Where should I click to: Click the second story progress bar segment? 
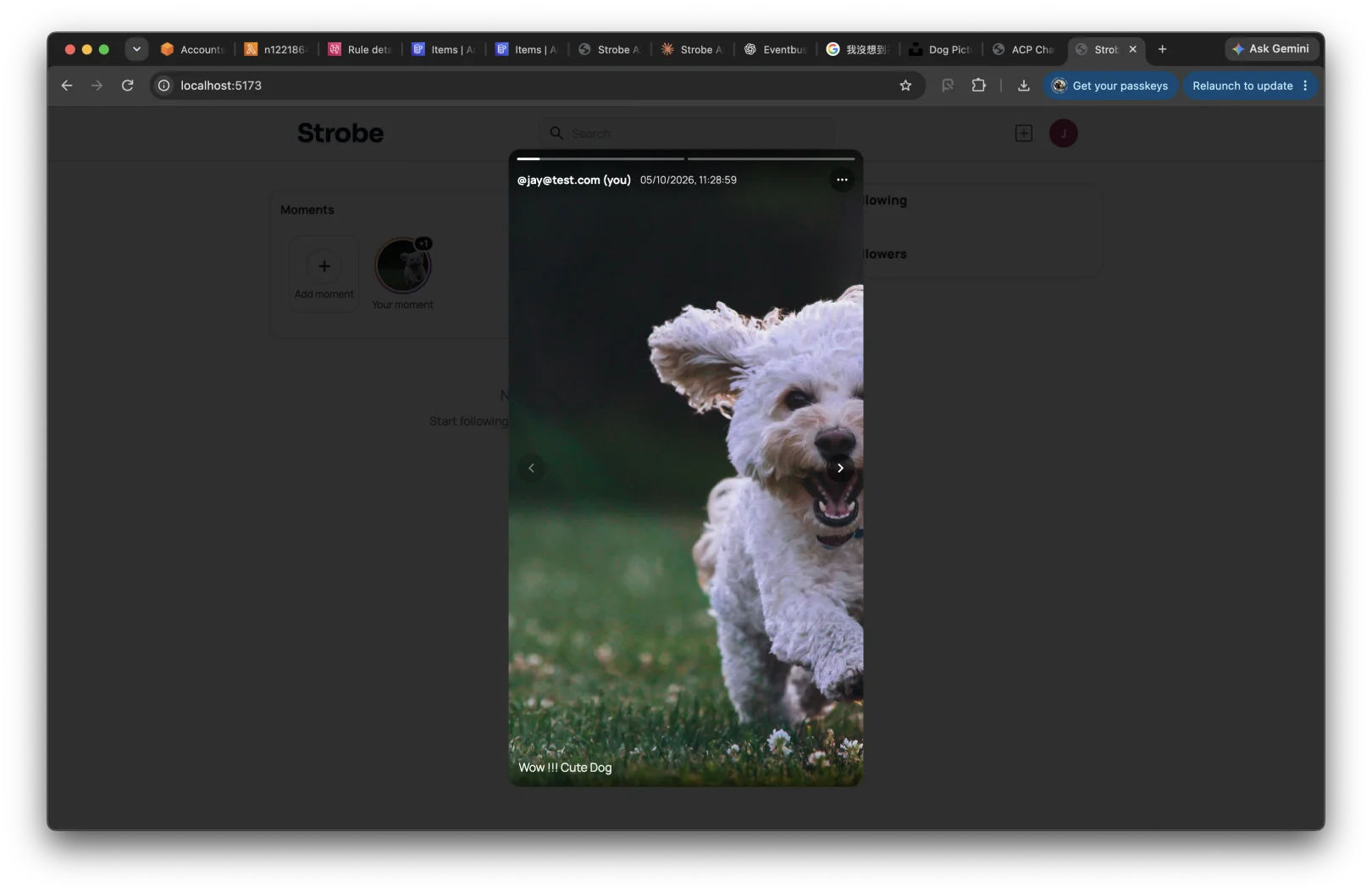pos(771,158)
